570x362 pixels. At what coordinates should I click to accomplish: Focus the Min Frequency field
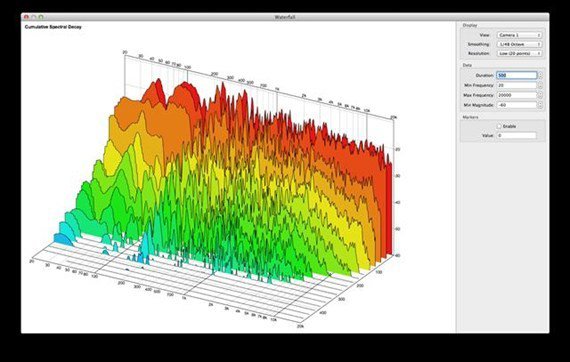pyautogui.click(x=517, y=85)
